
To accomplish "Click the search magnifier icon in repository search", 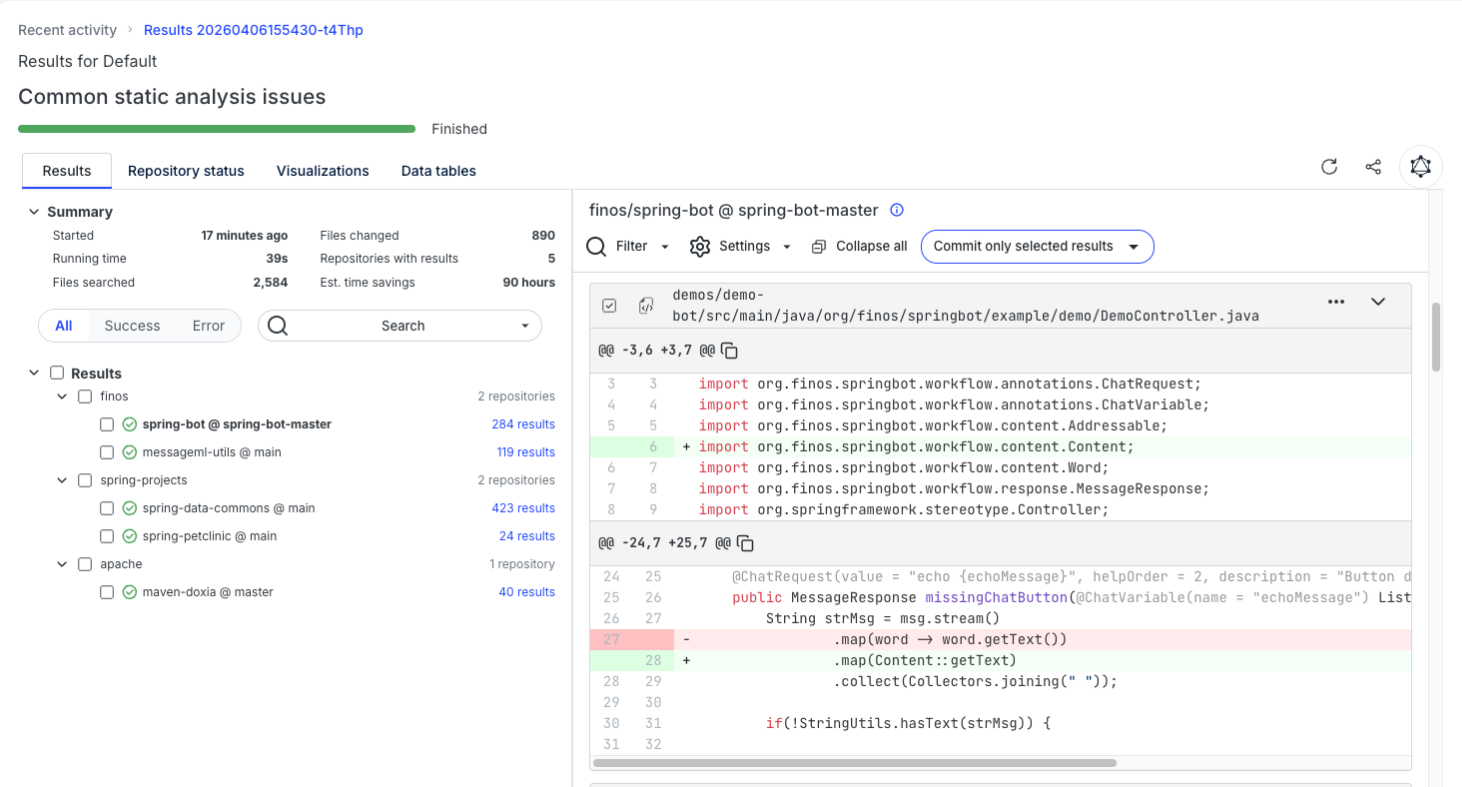I will pyautogui.click(x=278, y=326).
